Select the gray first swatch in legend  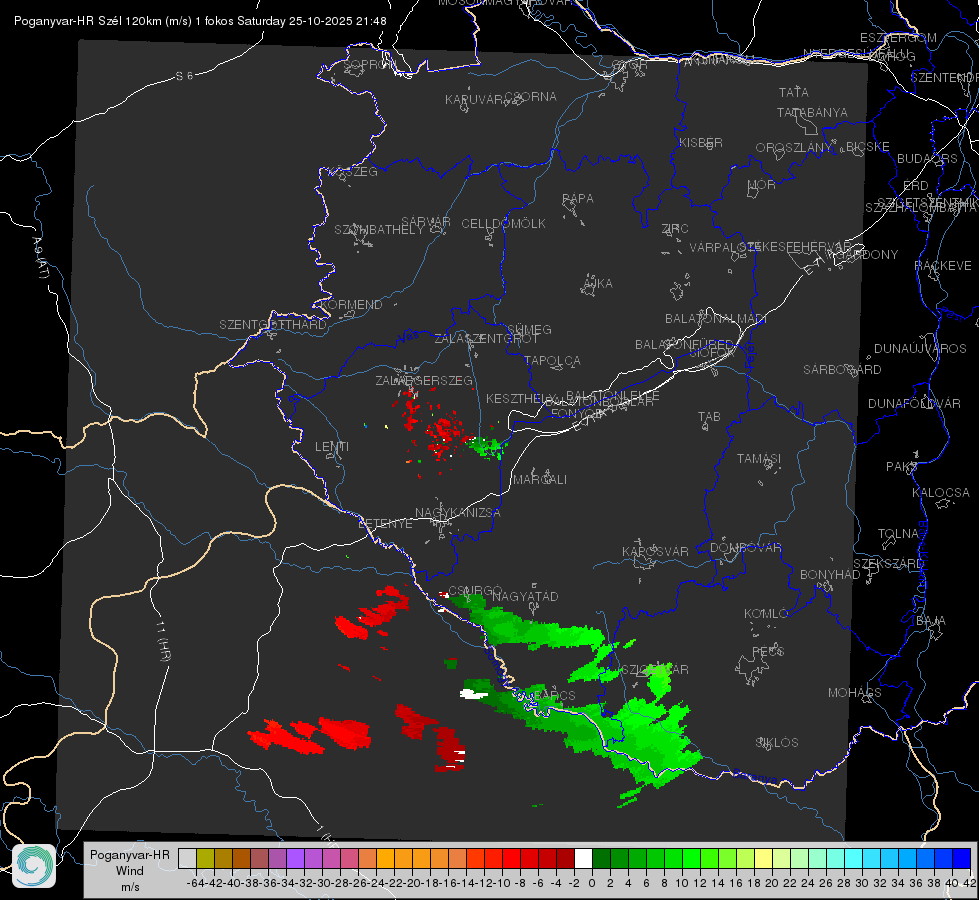click(187, 859)
